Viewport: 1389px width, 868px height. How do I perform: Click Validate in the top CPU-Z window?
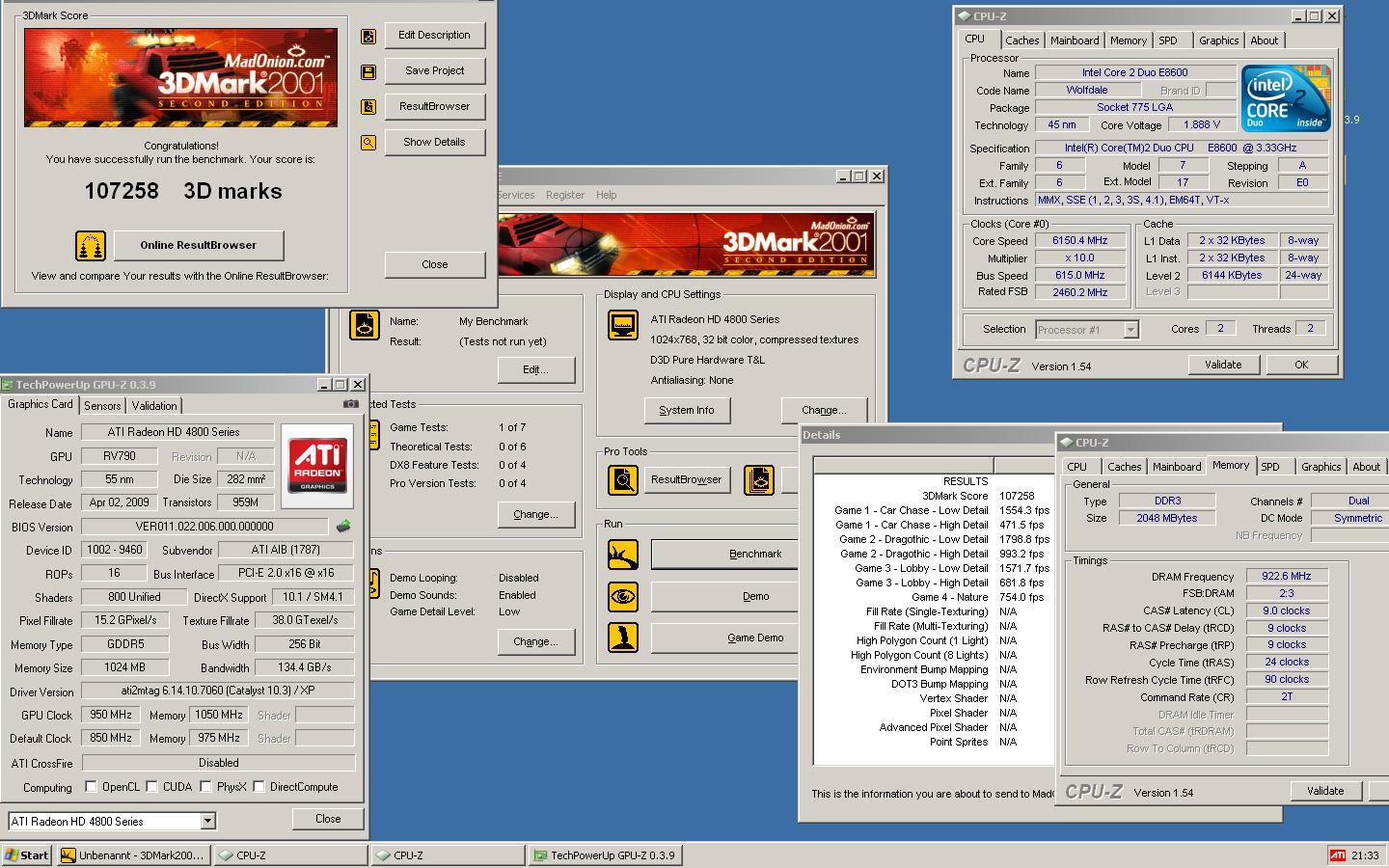1223,365
